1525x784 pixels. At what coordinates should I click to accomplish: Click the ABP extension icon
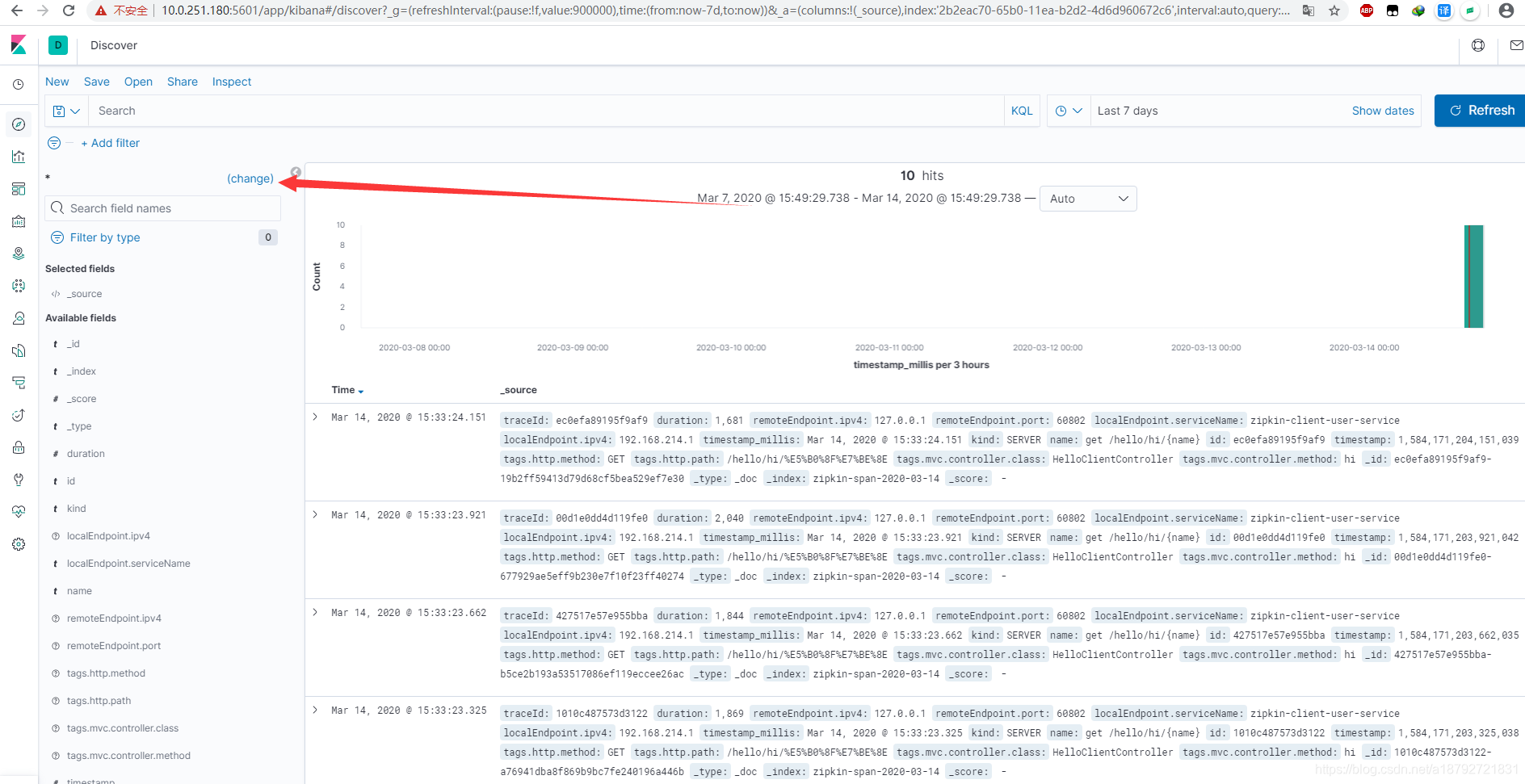1367,10
